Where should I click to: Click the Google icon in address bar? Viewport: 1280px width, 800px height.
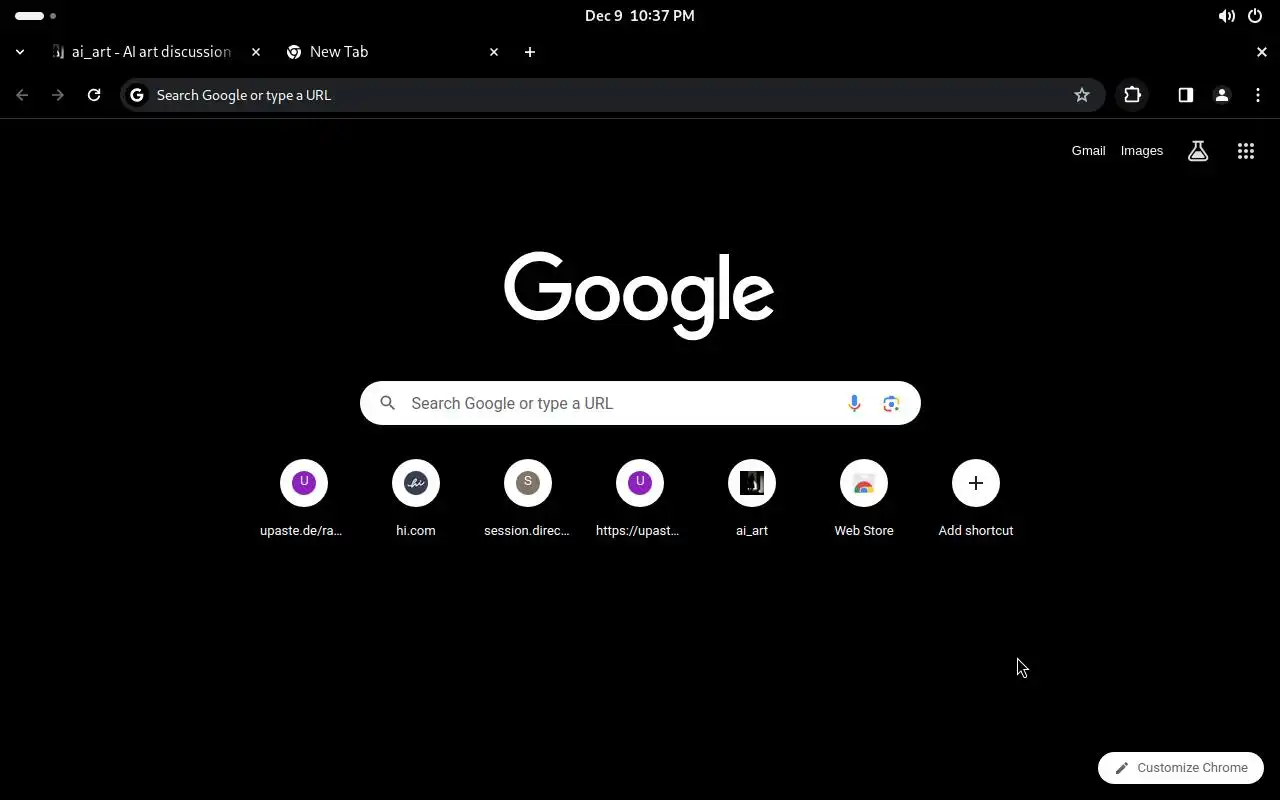(x=137, y=95)
